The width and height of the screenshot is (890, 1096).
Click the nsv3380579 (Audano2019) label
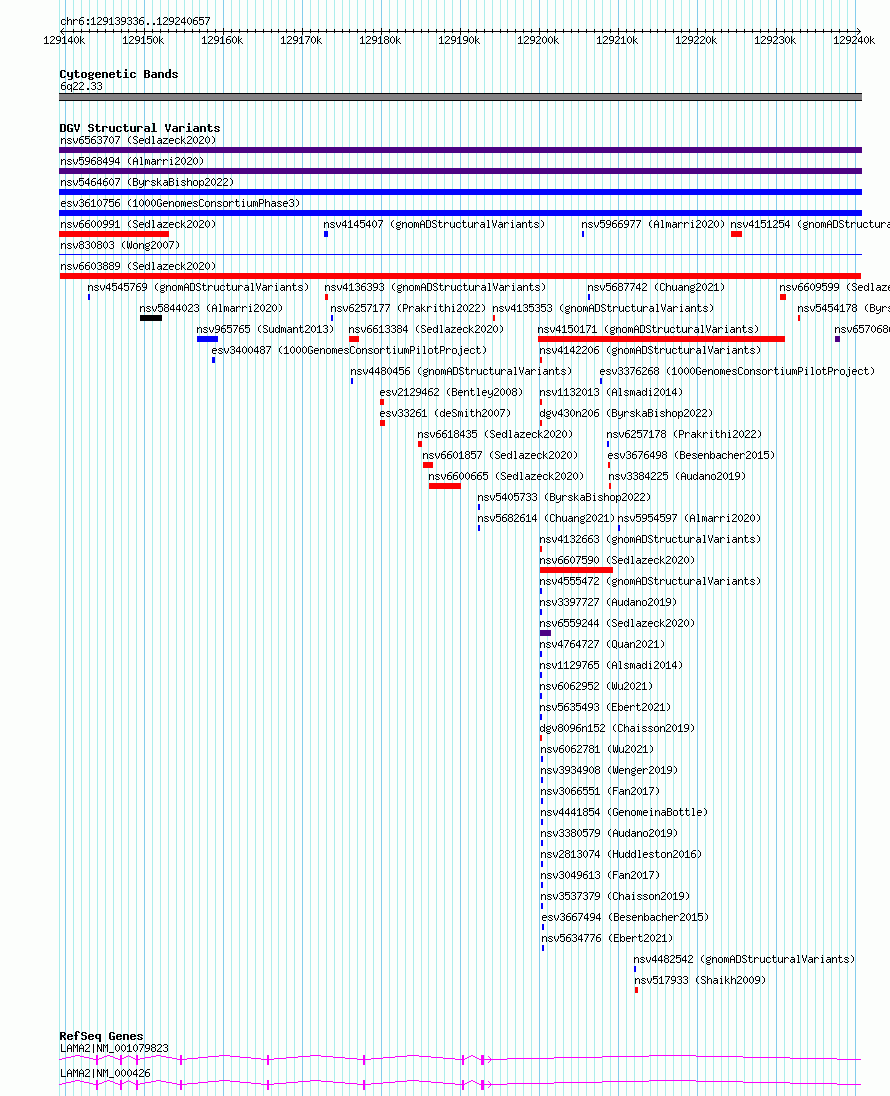[x=609, y=832]
